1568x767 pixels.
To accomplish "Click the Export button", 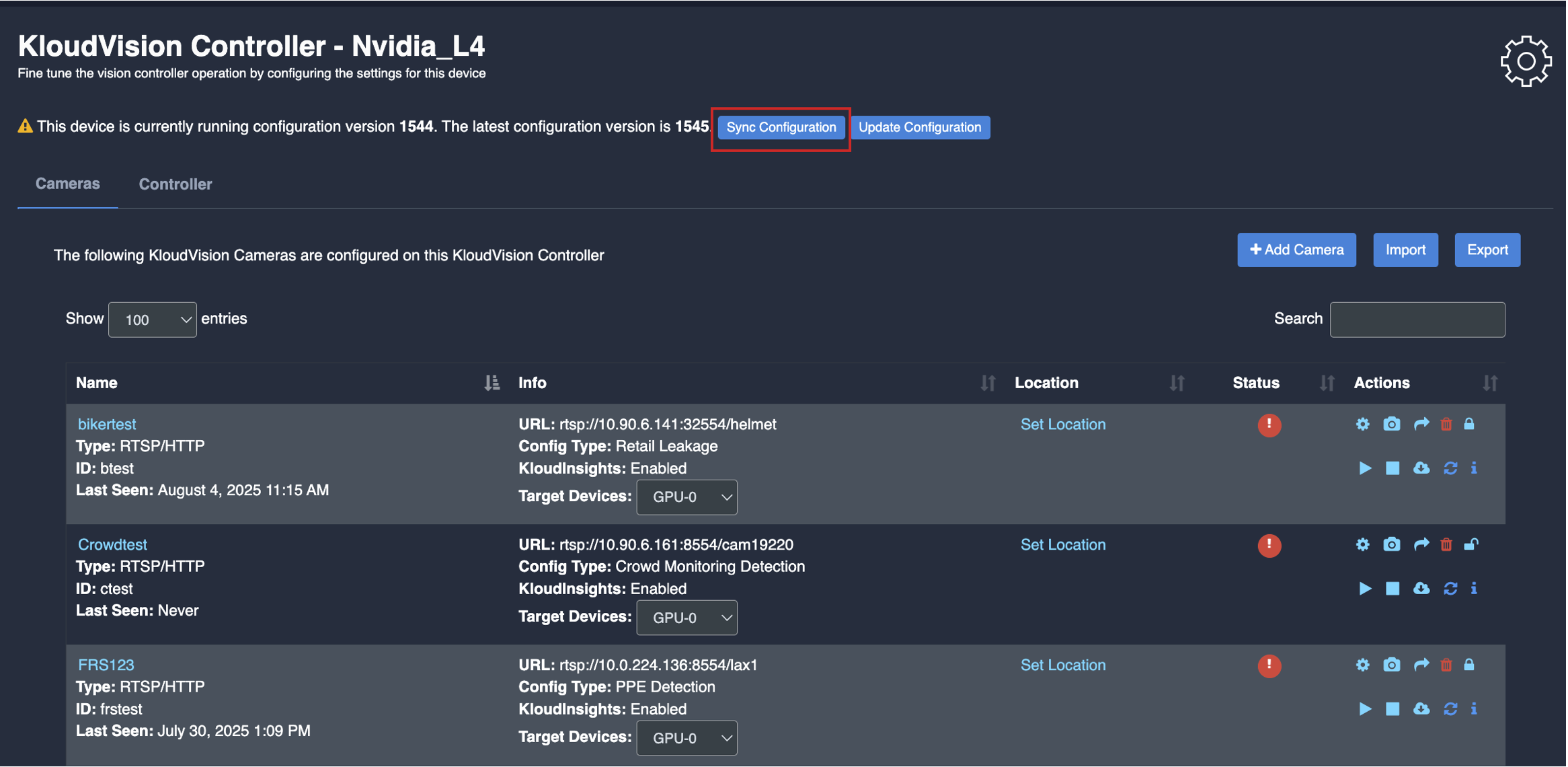I will coord(1487,250).
